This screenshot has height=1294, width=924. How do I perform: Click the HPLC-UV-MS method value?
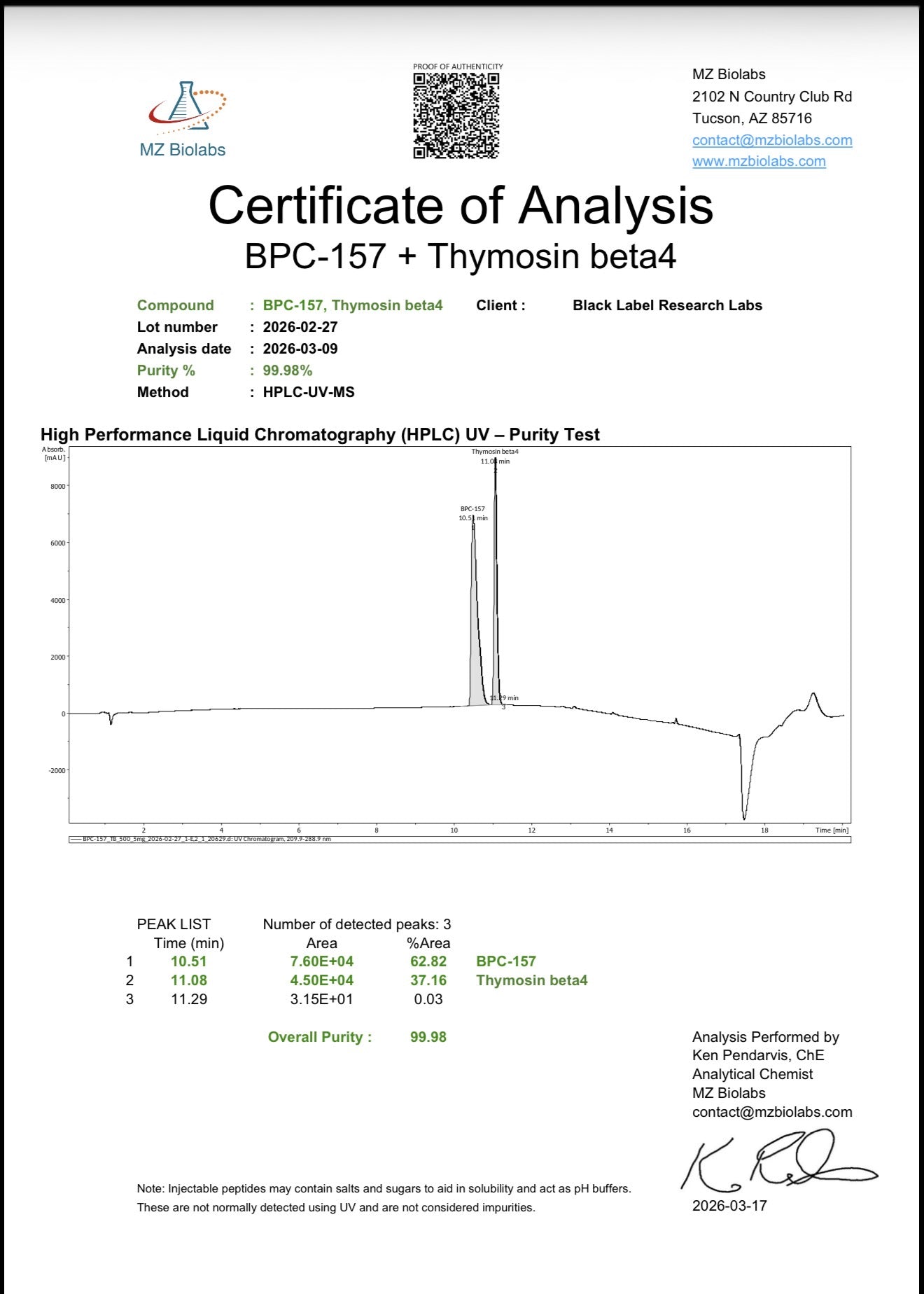click(309, 392)
